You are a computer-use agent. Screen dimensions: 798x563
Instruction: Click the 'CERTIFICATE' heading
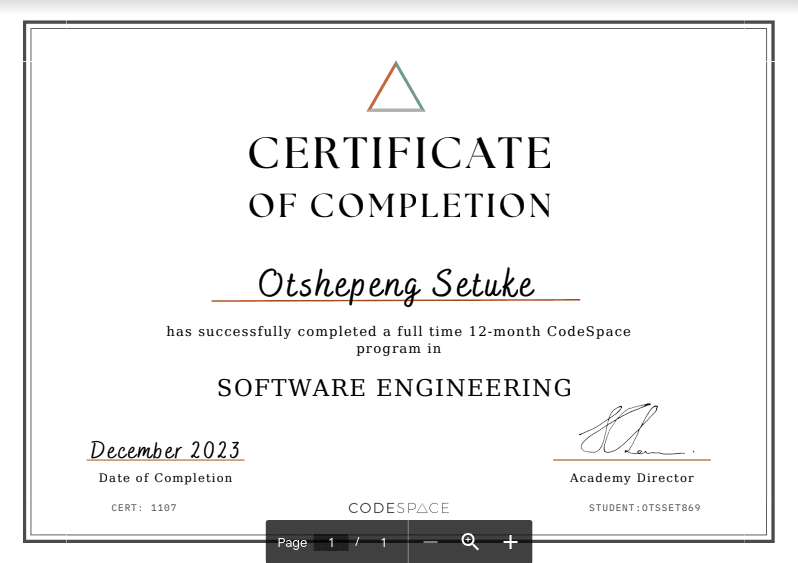tap(400, 153)
